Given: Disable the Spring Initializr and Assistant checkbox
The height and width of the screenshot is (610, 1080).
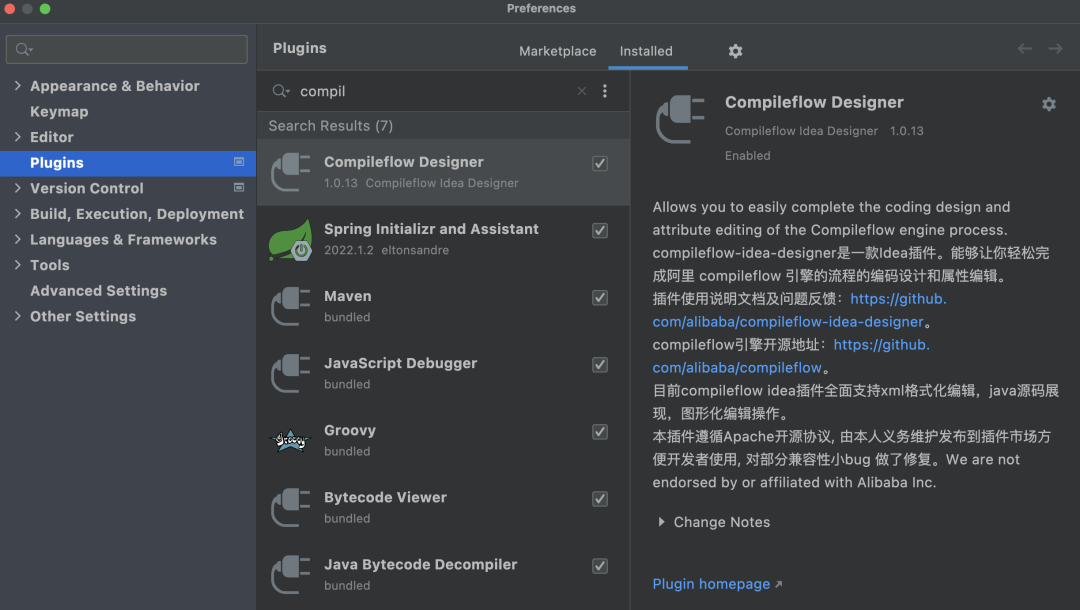Looking at the screenshot, I should [600, 231].
